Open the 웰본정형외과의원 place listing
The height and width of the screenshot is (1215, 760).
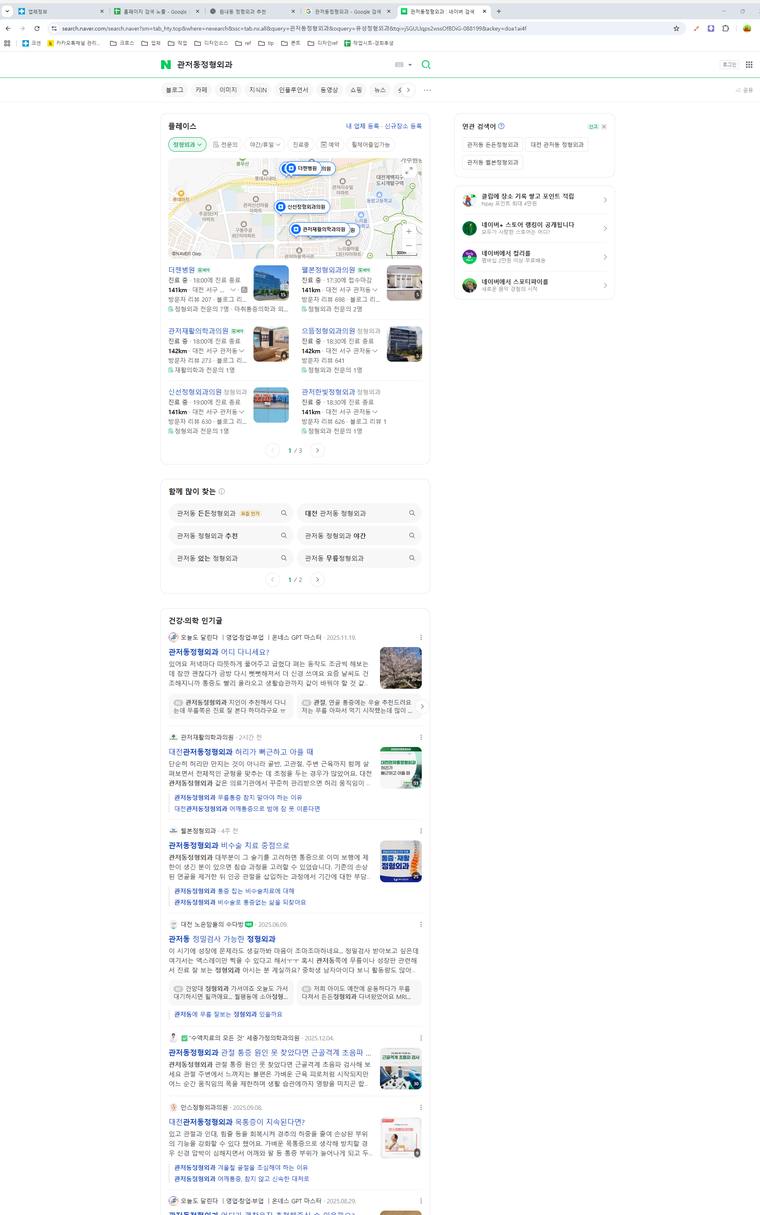coord(329,270)
